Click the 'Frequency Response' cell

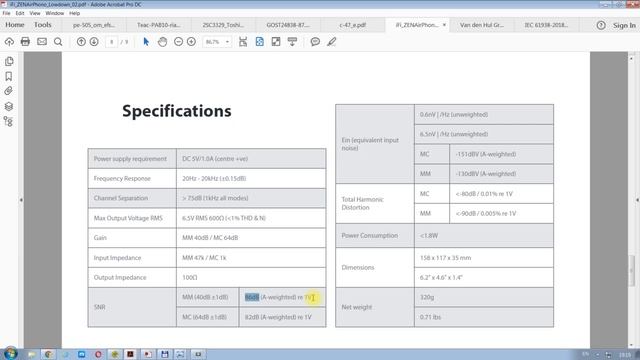click(132, 178)
